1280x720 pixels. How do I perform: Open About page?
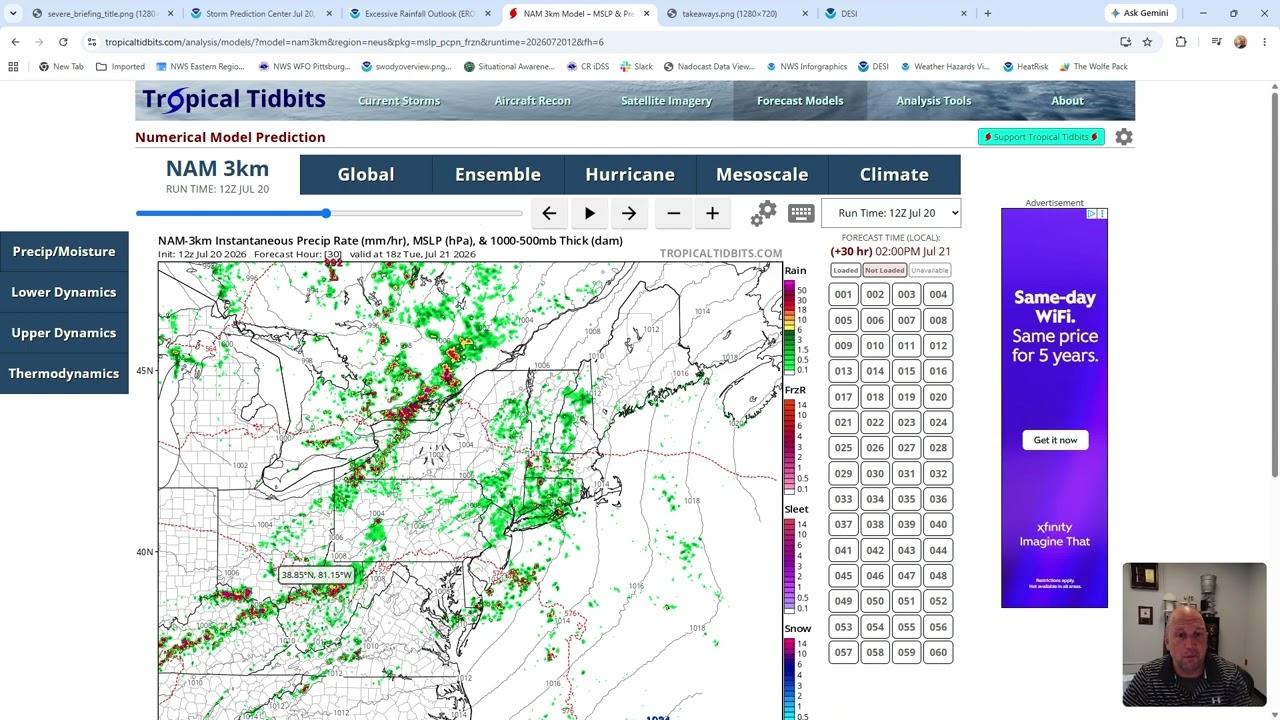pyautogui.click(x=1067, y=100)
